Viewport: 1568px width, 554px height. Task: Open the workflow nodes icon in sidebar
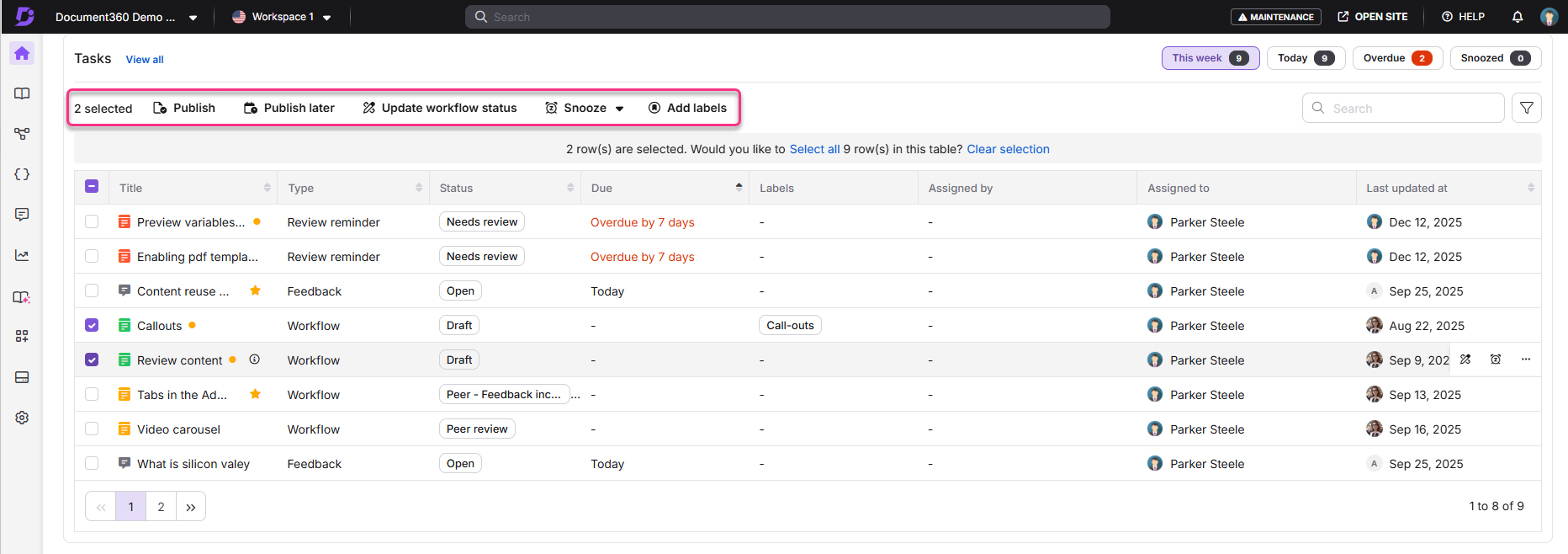point(22,134)
